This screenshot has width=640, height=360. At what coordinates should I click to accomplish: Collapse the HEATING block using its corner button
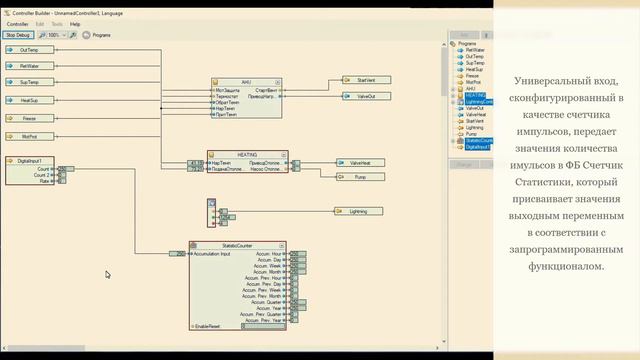click(x=284, y=155)
